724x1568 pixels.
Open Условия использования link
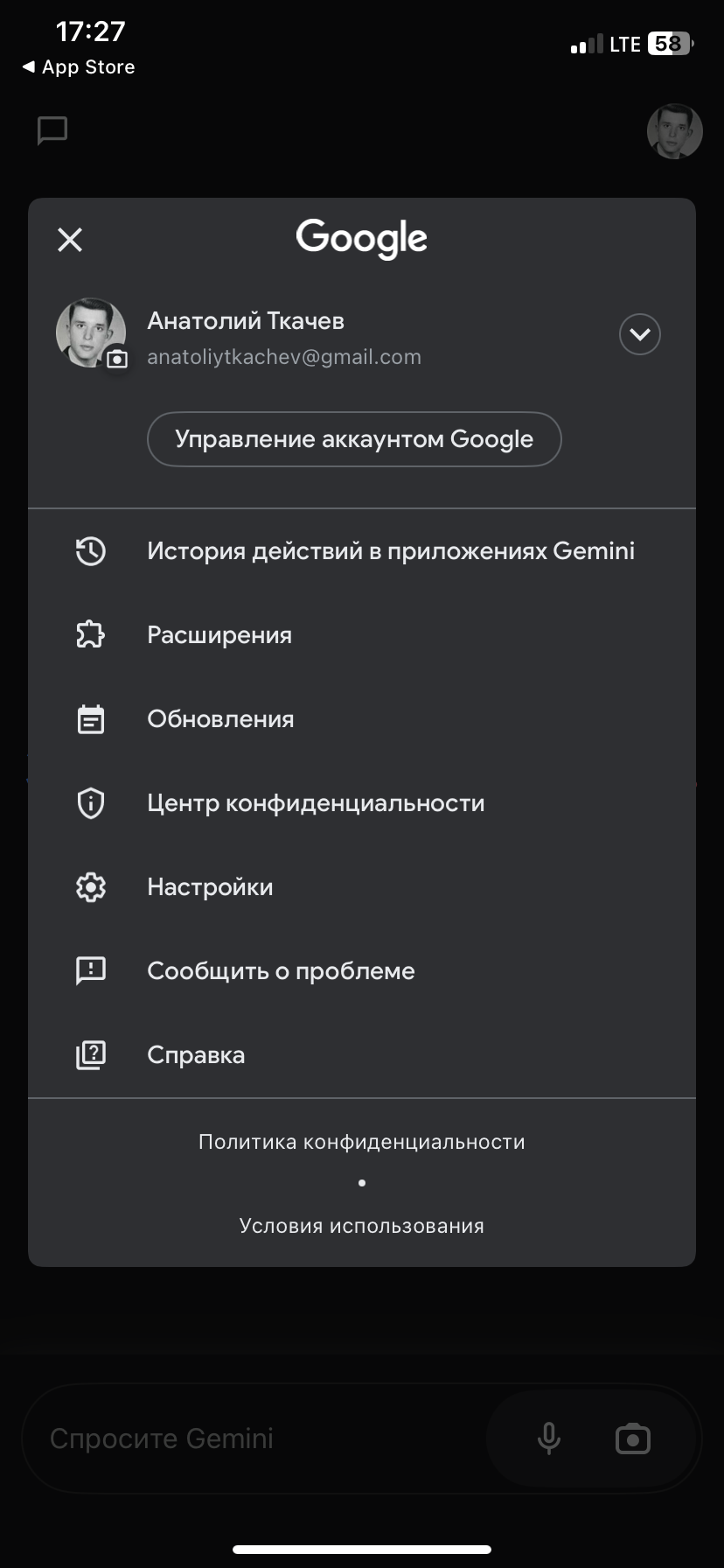pos(362,1226)
